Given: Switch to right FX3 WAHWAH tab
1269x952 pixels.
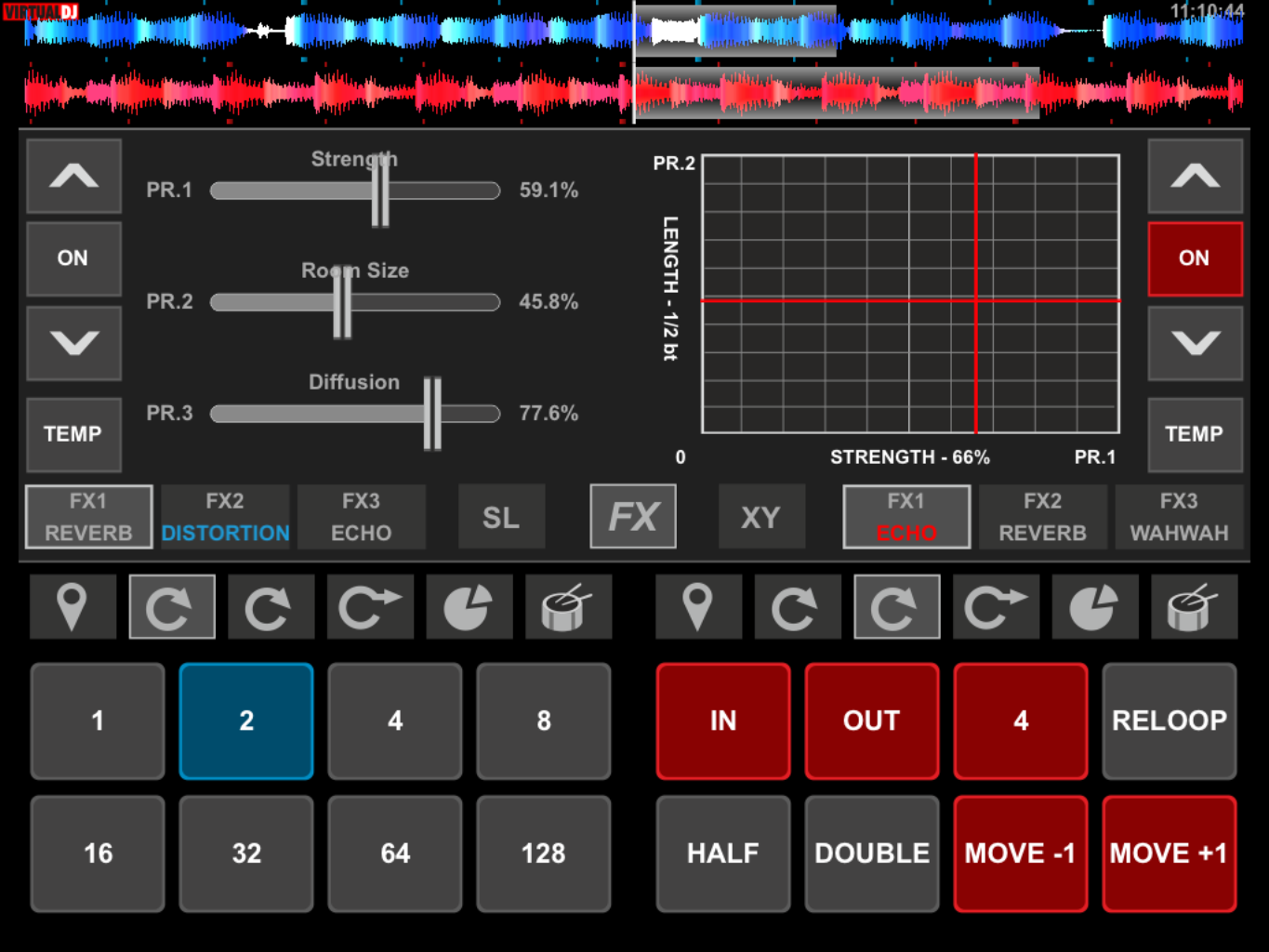Looking at the screenshot, I should (x=1179, y=517).
